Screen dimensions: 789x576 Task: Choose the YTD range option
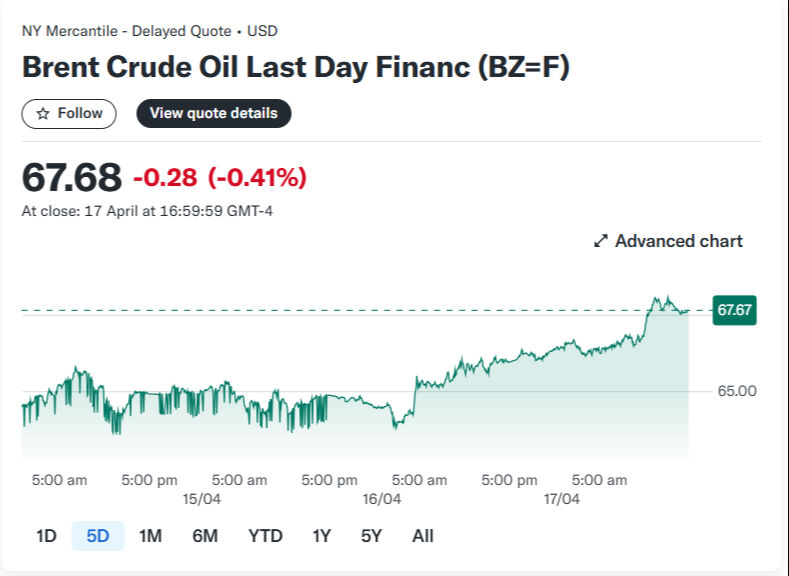(265, 536)
